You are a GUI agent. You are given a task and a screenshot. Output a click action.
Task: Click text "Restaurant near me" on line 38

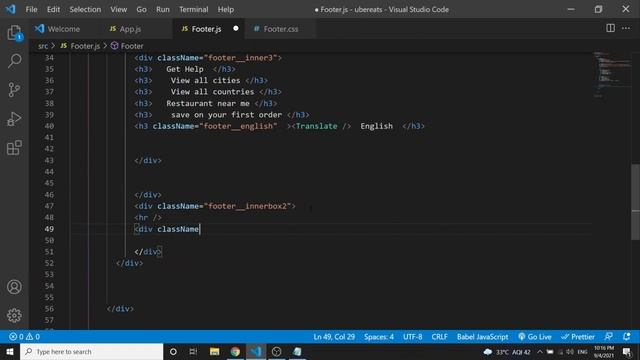pos(208,103)
